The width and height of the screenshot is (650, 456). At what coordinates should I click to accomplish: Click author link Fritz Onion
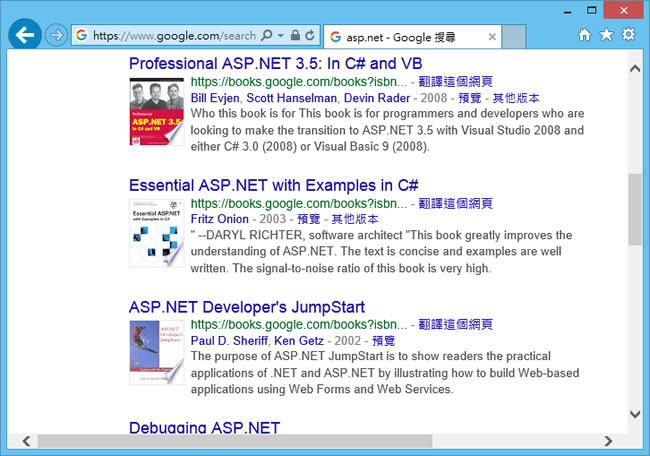220,219
